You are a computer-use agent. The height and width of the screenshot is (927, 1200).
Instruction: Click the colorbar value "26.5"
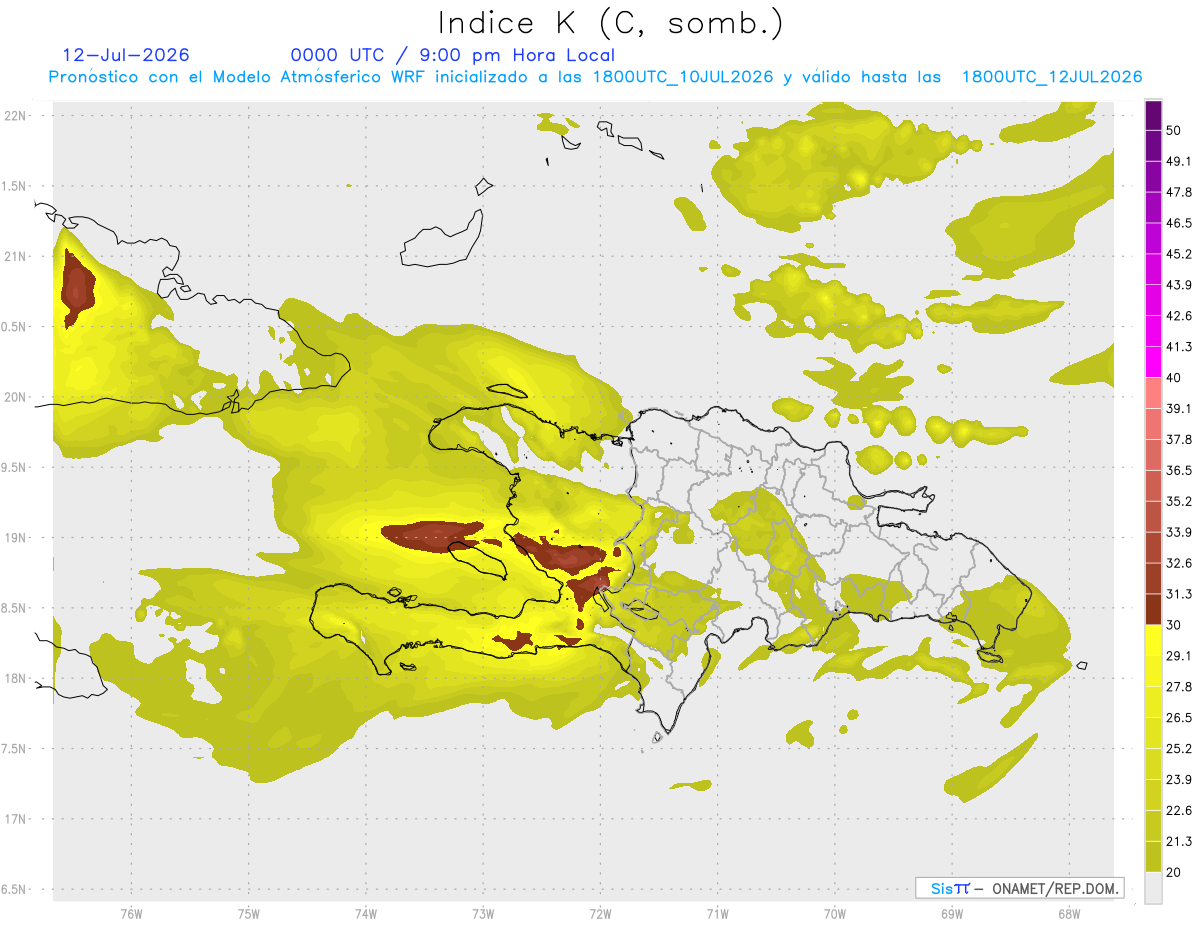pos(1179,717)
